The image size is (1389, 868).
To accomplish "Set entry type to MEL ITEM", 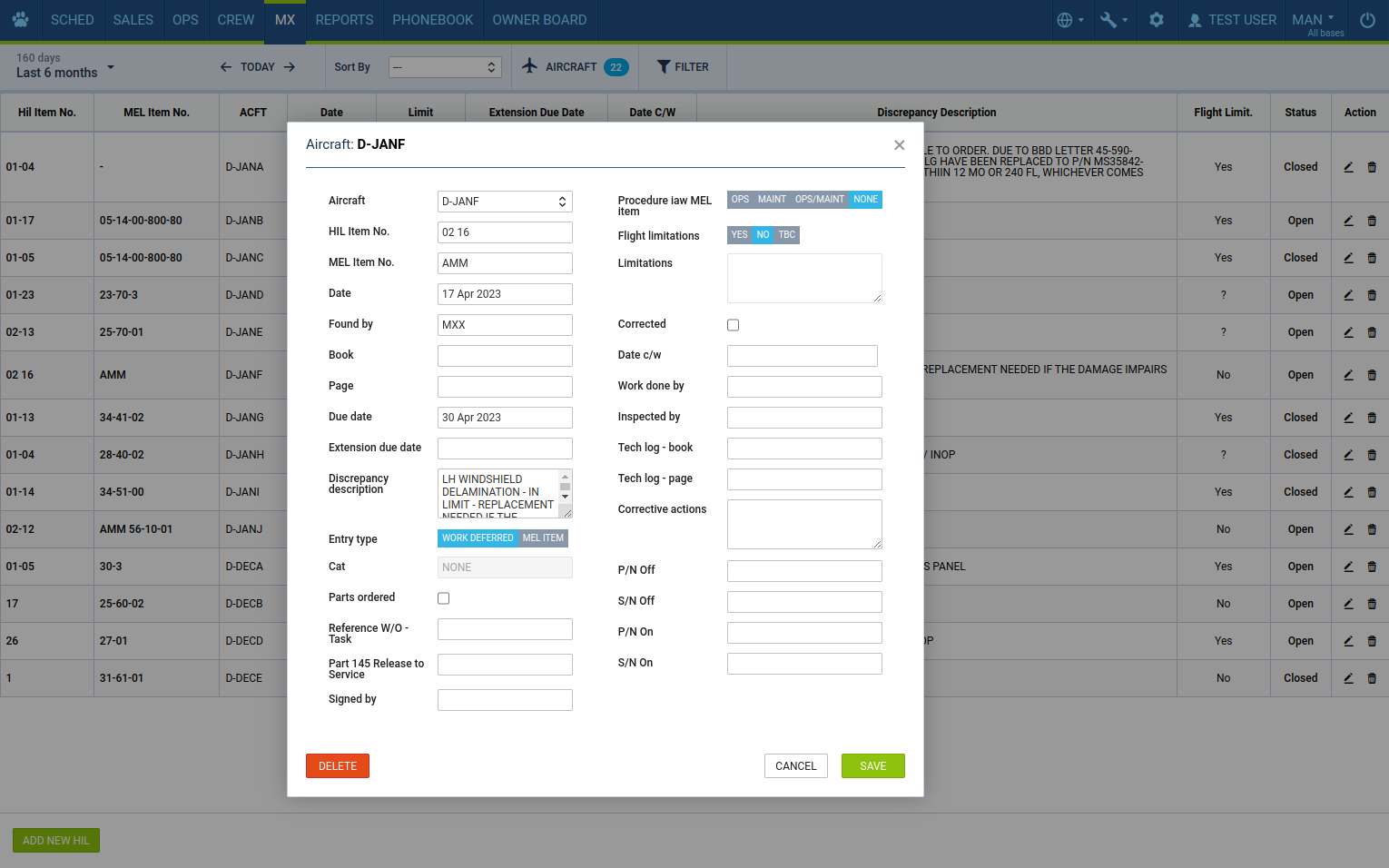I will pyautogui.click(x=543, y=538).
